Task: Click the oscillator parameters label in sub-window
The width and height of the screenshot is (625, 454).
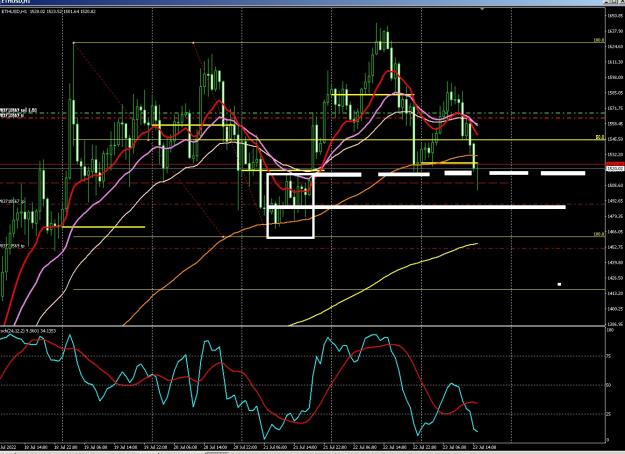Action: (29, 331)
